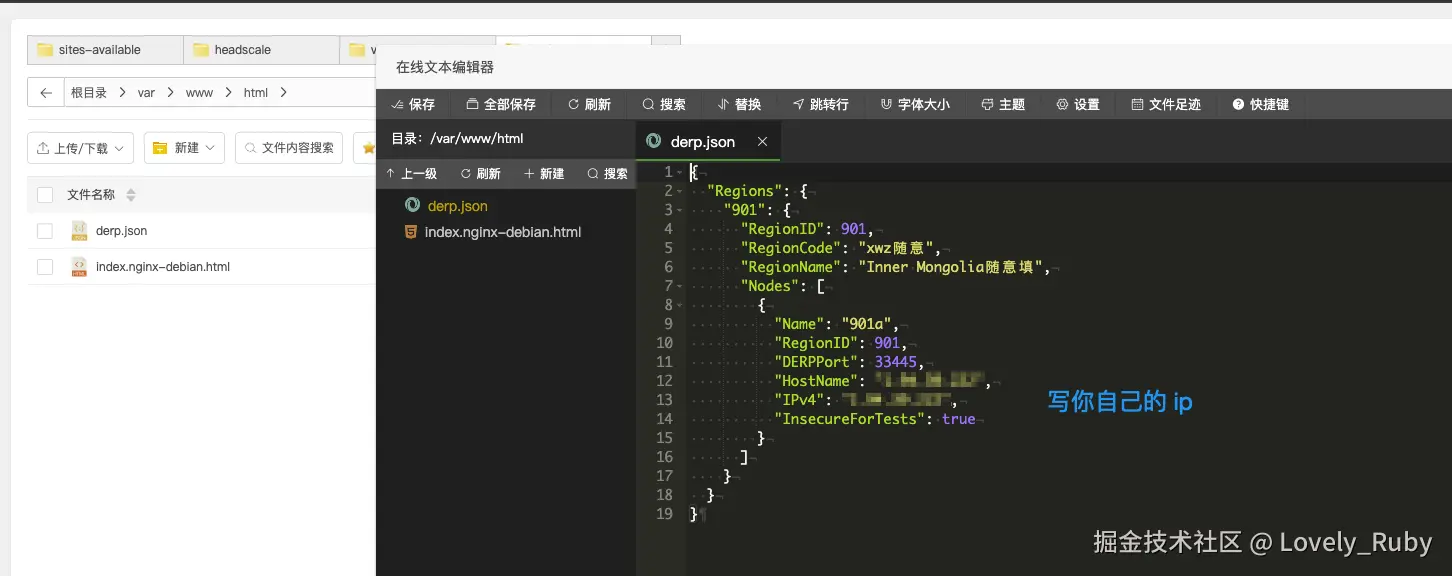Open 字体大小 font size option
The width and height of the screenshot is (1452, 576).
[914, 104]
